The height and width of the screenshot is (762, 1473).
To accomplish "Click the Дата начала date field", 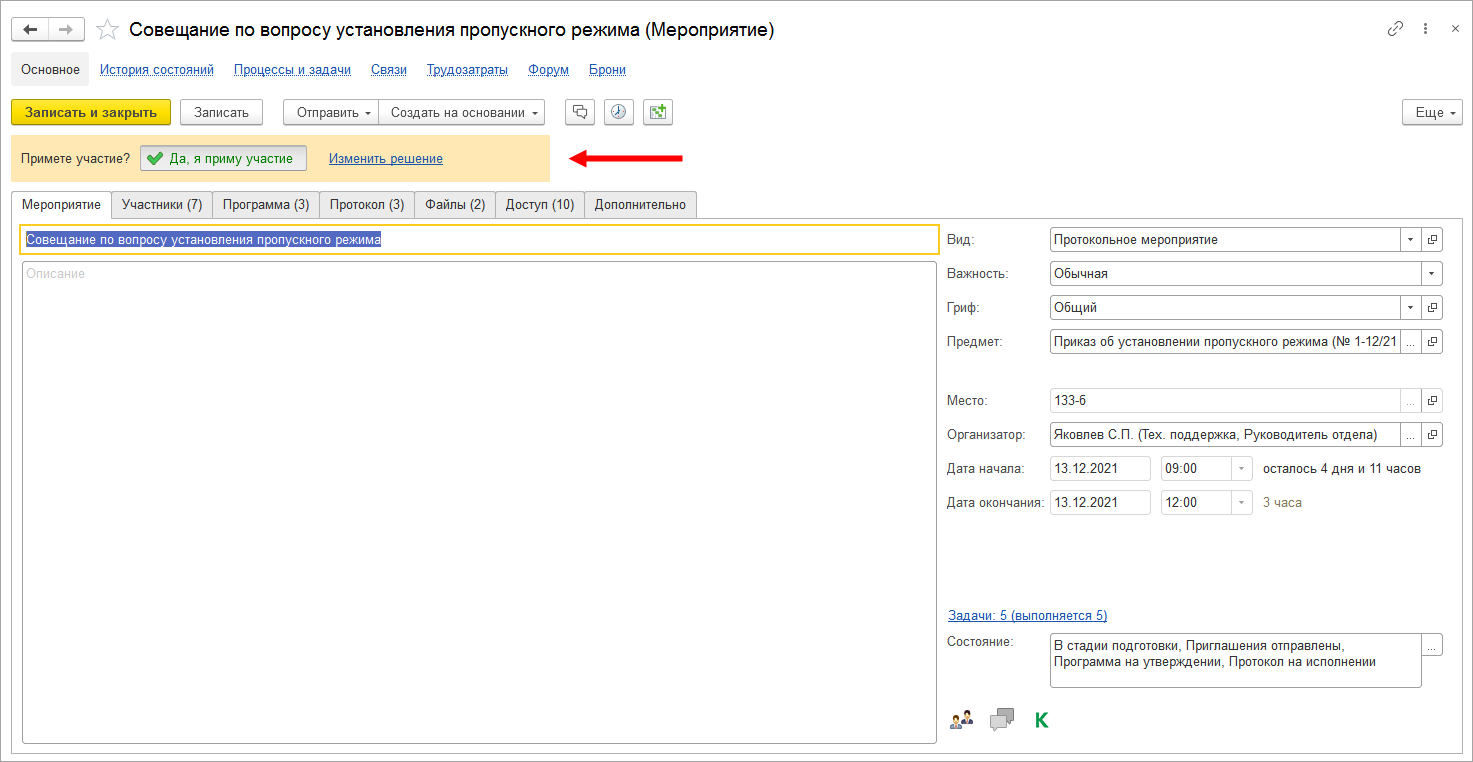I will pyautogui.click(x=1100, y=469).
